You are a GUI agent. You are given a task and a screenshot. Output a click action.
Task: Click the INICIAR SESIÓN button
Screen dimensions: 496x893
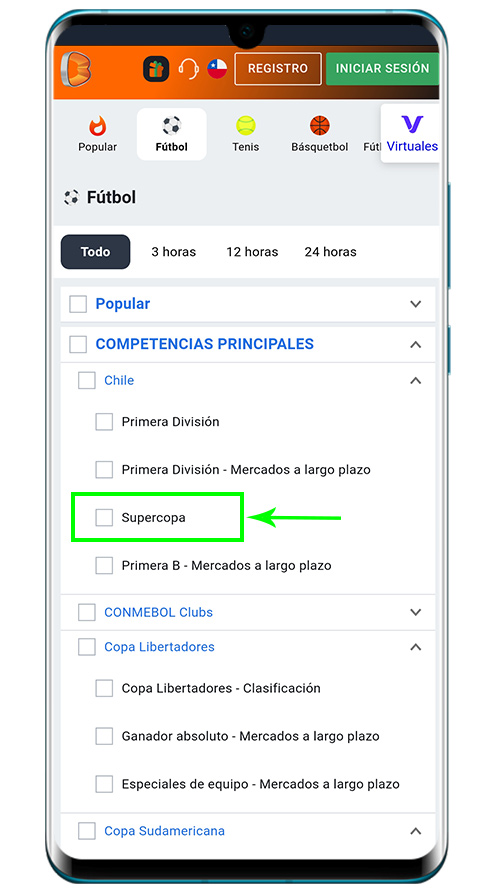(382, 68)
